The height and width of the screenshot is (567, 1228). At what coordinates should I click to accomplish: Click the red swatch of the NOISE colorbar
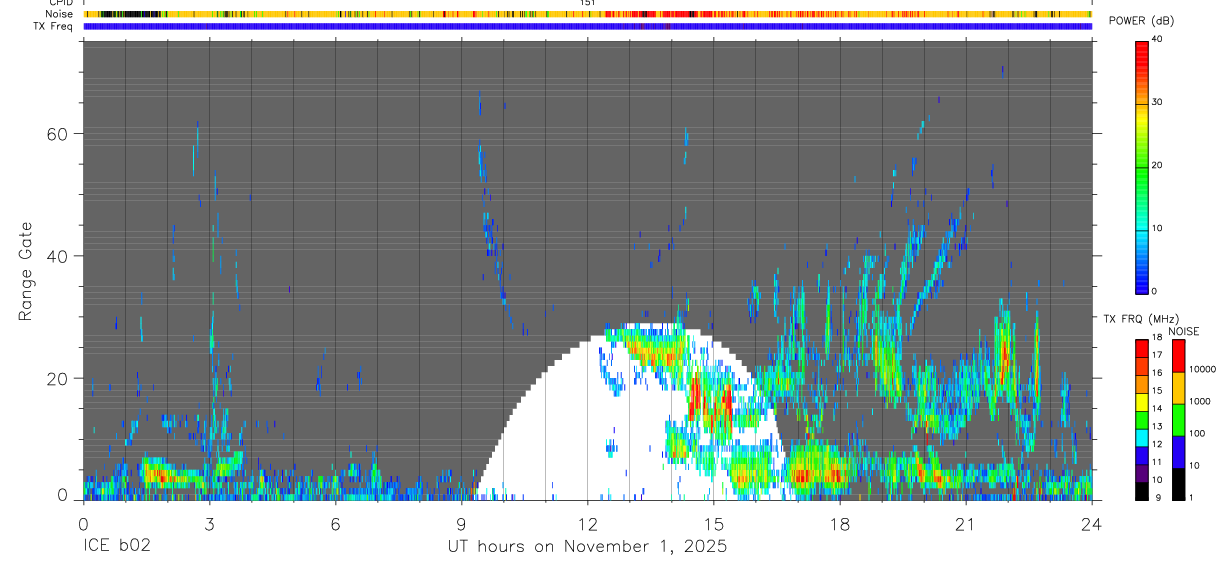1179,356
